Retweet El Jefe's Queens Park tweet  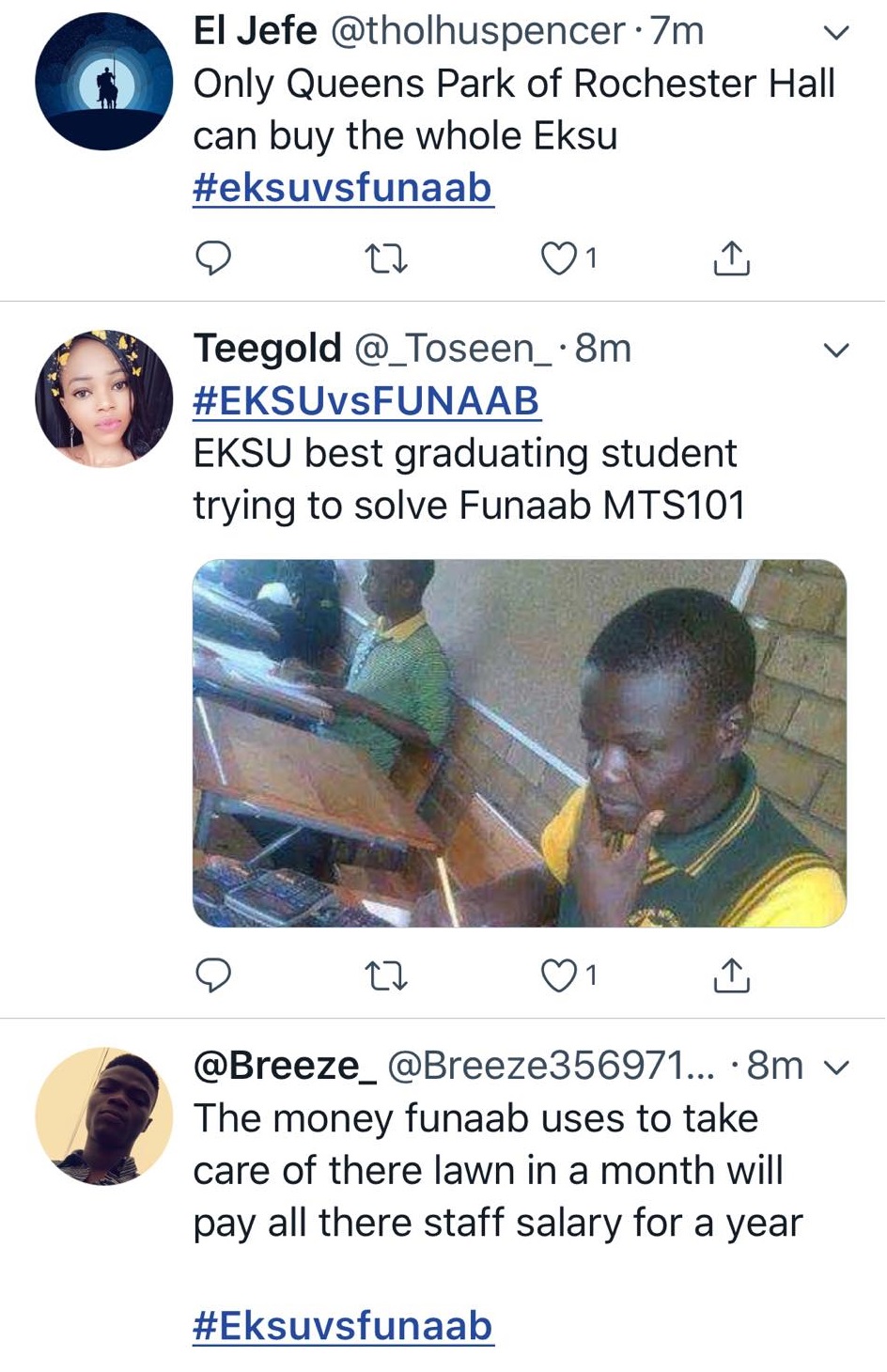[385, 257]
